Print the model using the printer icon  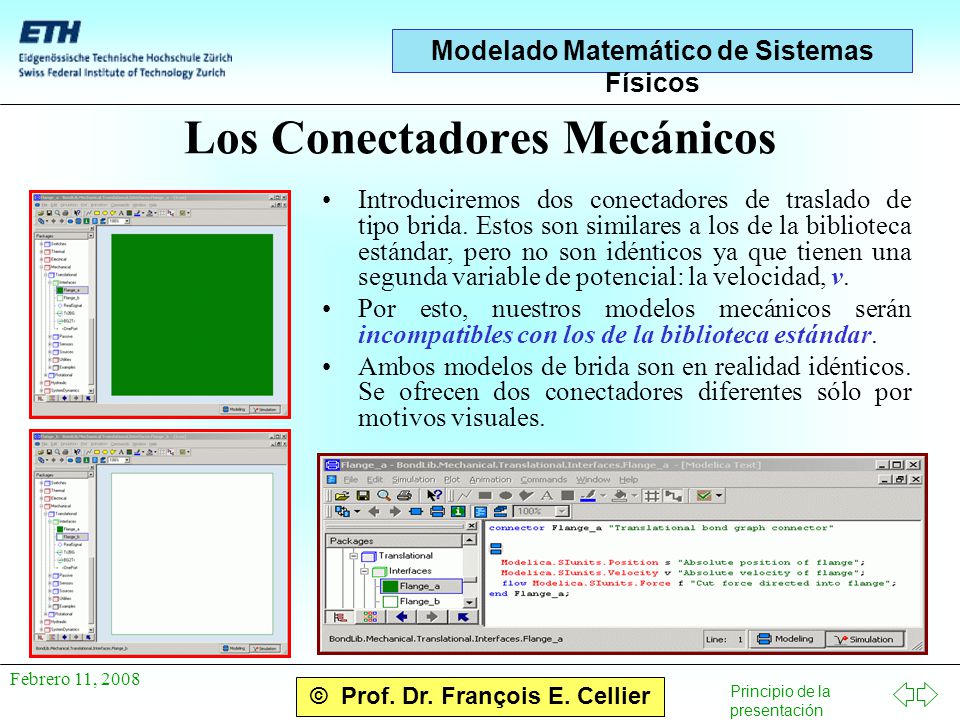pos(403,495)
